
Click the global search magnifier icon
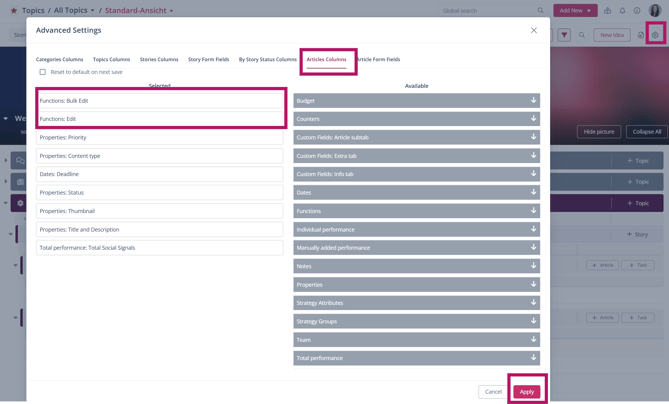[x=541, y=11]
